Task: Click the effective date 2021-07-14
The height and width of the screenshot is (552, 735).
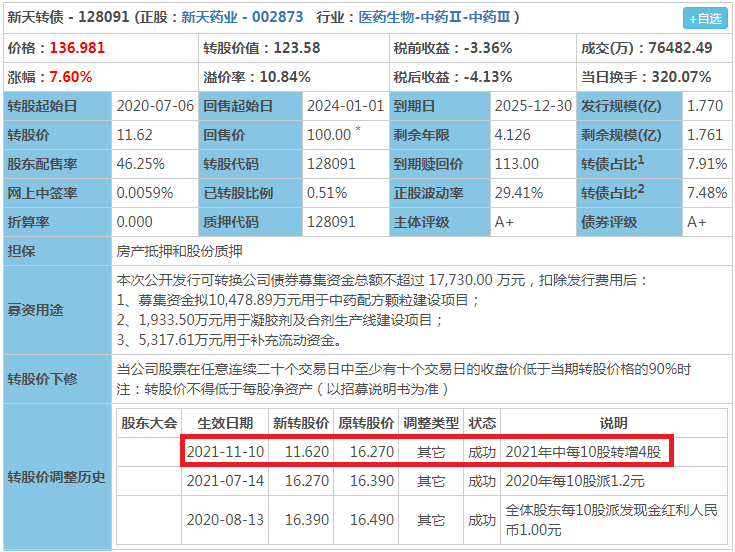Action: tap(225, 481)
